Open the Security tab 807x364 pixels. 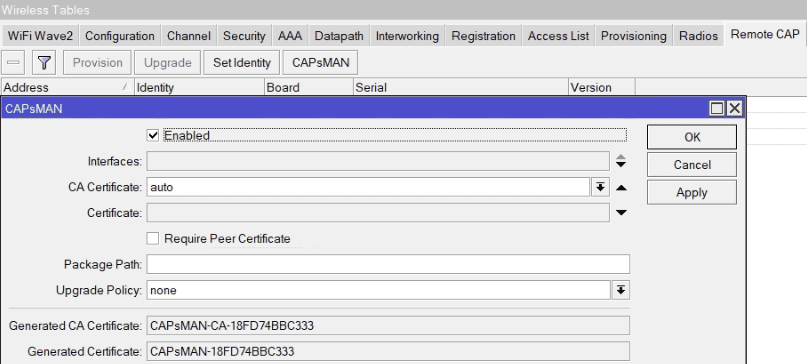pos(244,36)
